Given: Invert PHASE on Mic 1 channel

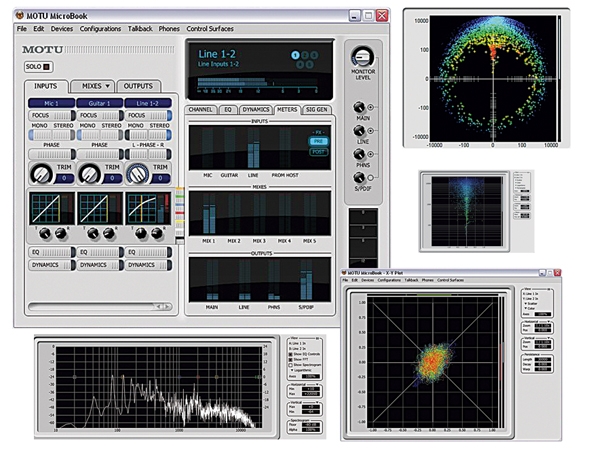Looking at the screenshot, I should [52, 154].
